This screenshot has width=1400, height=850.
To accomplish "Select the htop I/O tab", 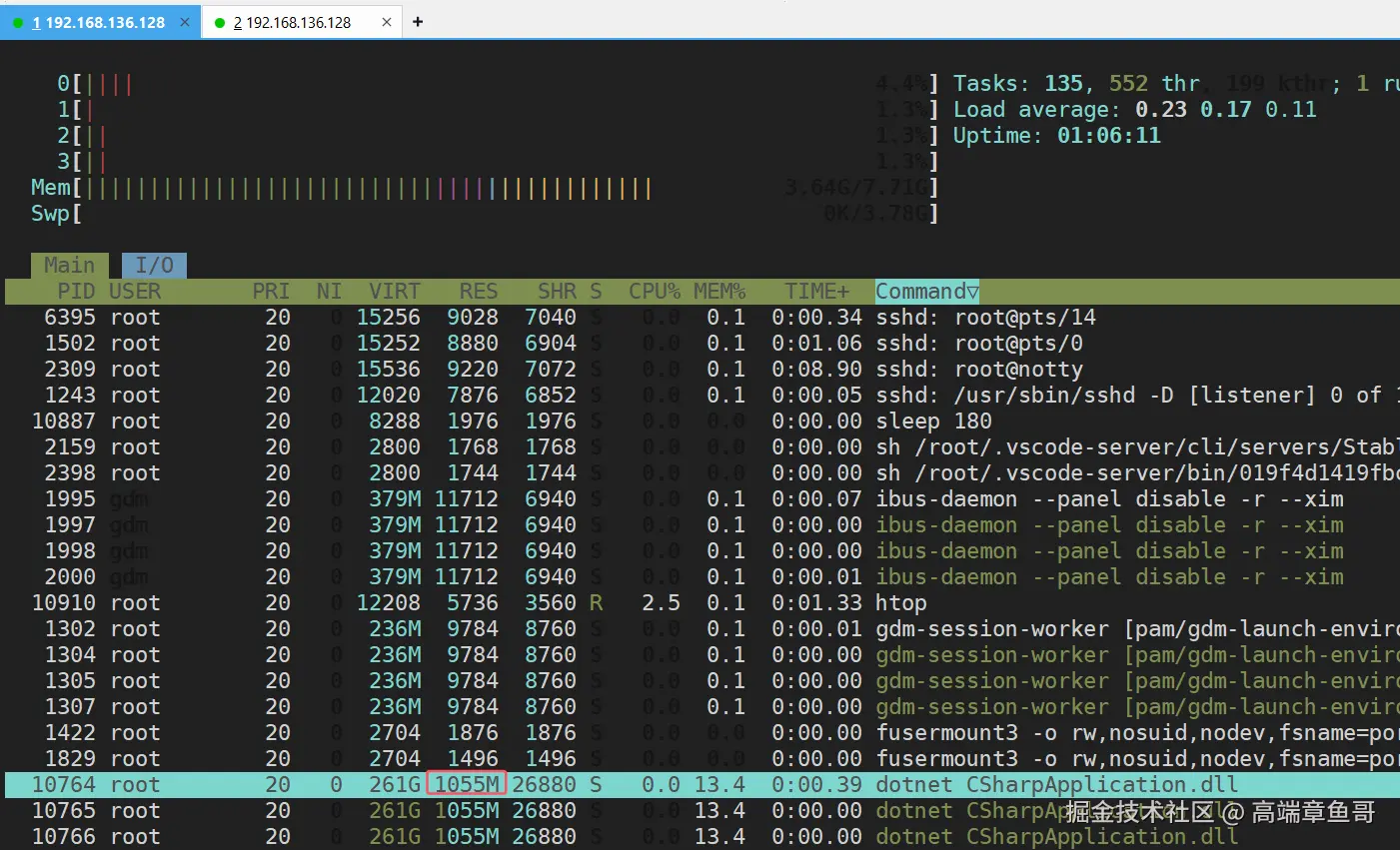I will click(x=154, y=266).
